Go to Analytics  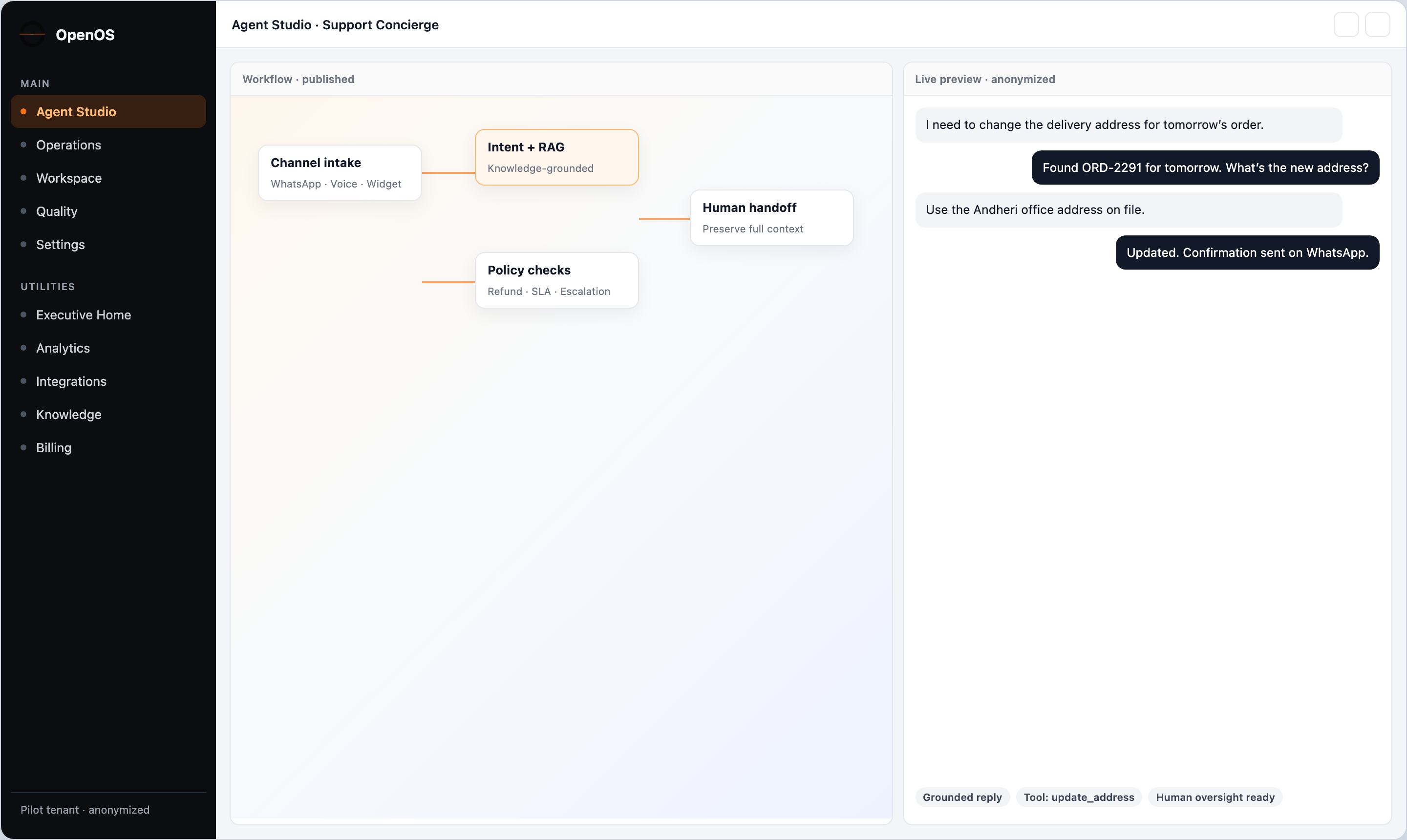pyautogui.click(x=108, y=348)
